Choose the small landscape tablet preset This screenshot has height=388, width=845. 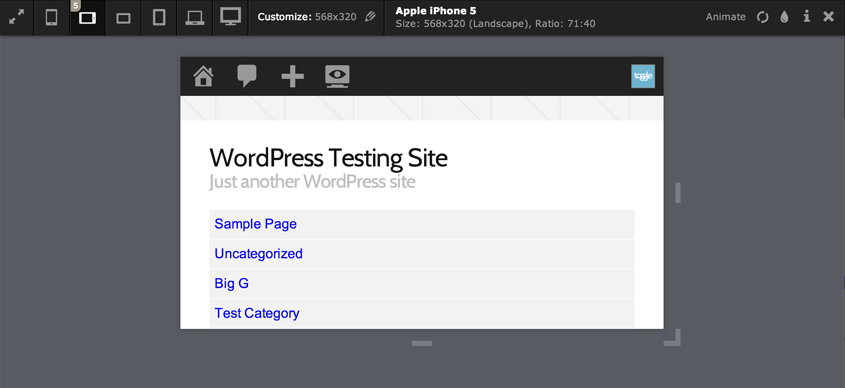coord(123,18)
